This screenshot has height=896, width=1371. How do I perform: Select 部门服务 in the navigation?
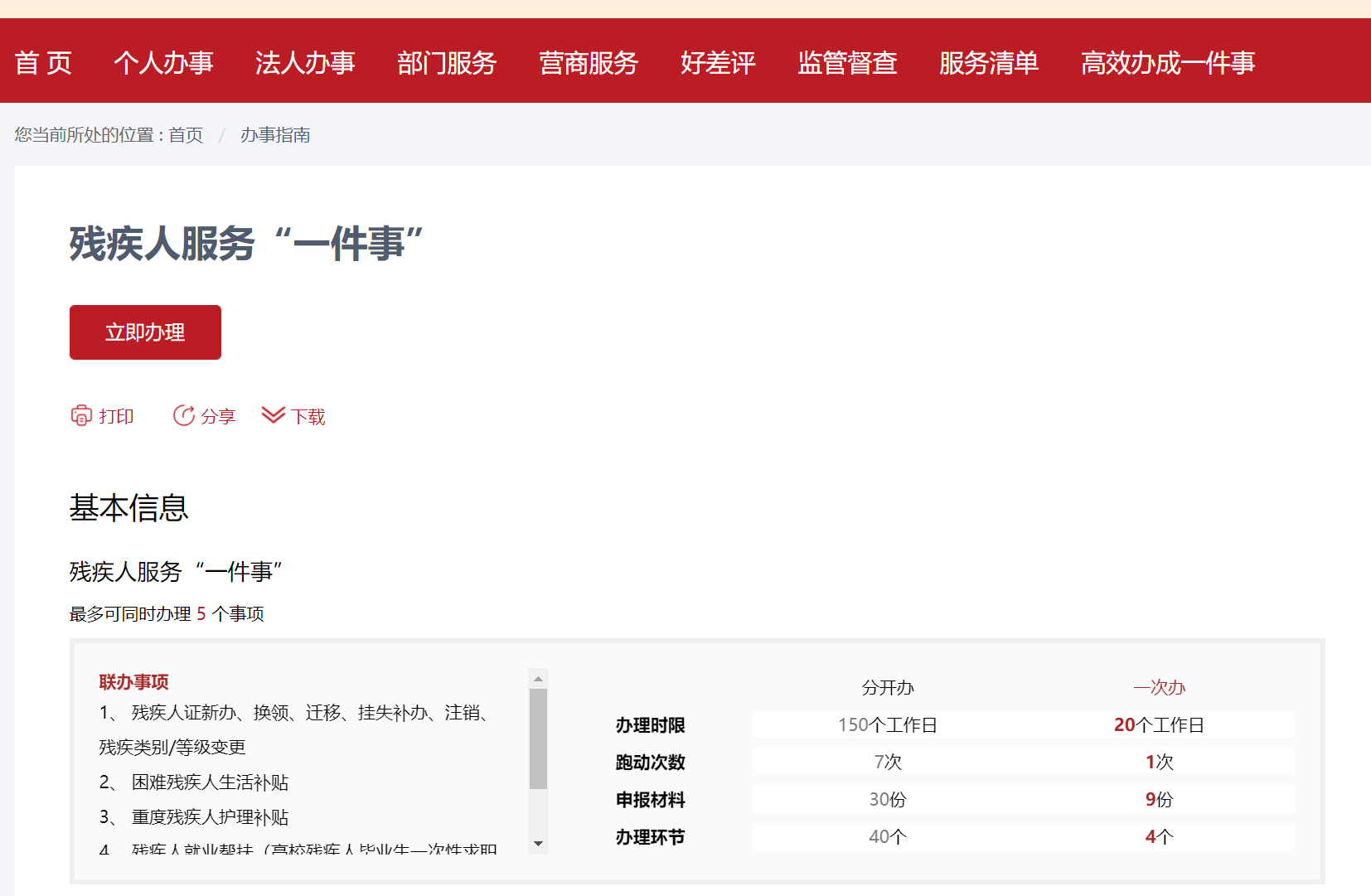coord(447,63)
